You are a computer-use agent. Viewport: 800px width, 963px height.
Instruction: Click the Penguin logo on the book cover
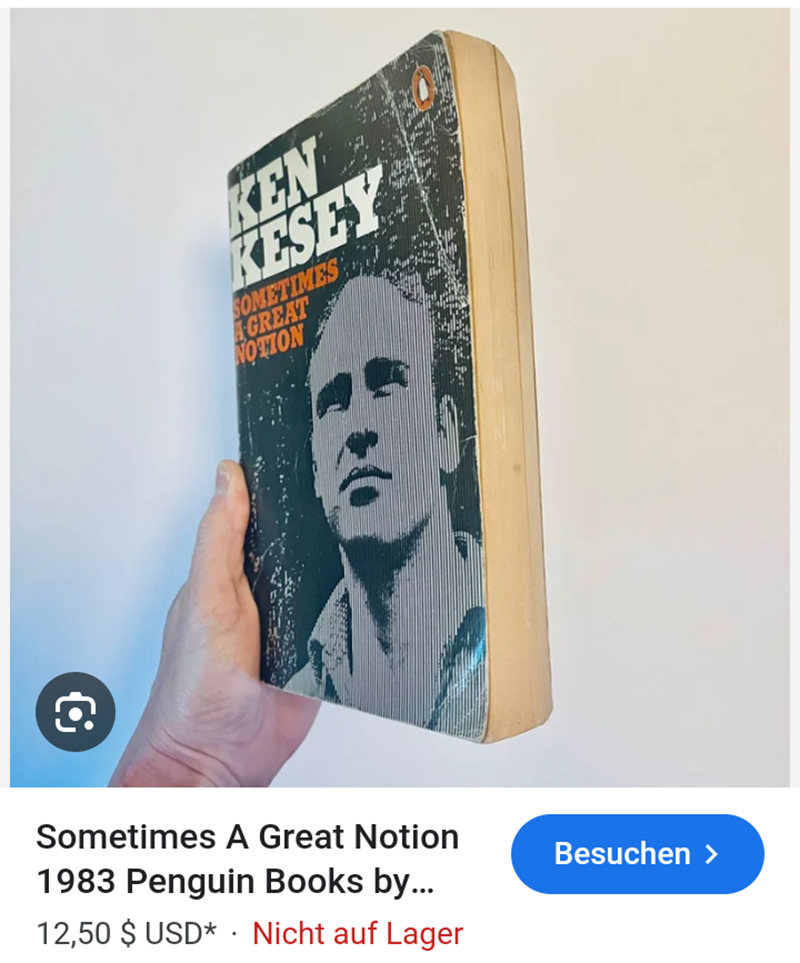(424, 89)
